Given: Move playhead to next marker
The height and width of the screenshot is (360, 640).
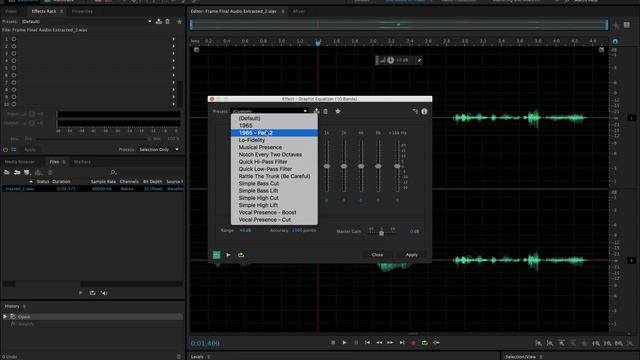Looking at the screenshot, I should point(402,342).
